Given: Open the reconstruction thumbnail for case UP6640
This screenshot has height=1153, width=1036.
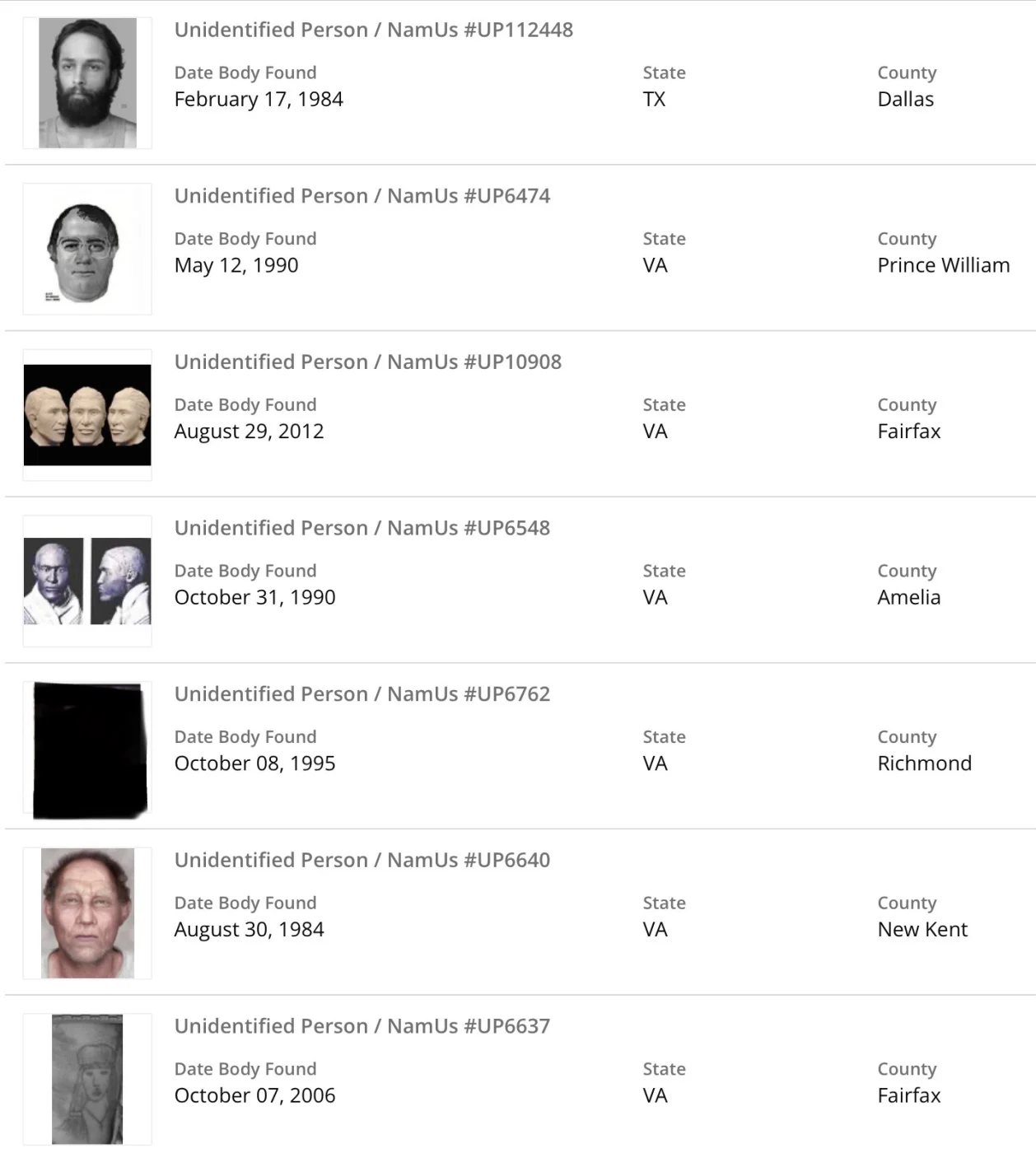Looking at the screenshot, I should click(87, 913).
